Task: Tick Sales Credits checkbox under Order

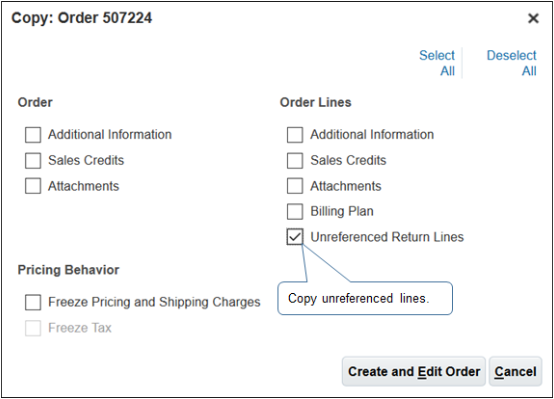Action: click(33, 160)
